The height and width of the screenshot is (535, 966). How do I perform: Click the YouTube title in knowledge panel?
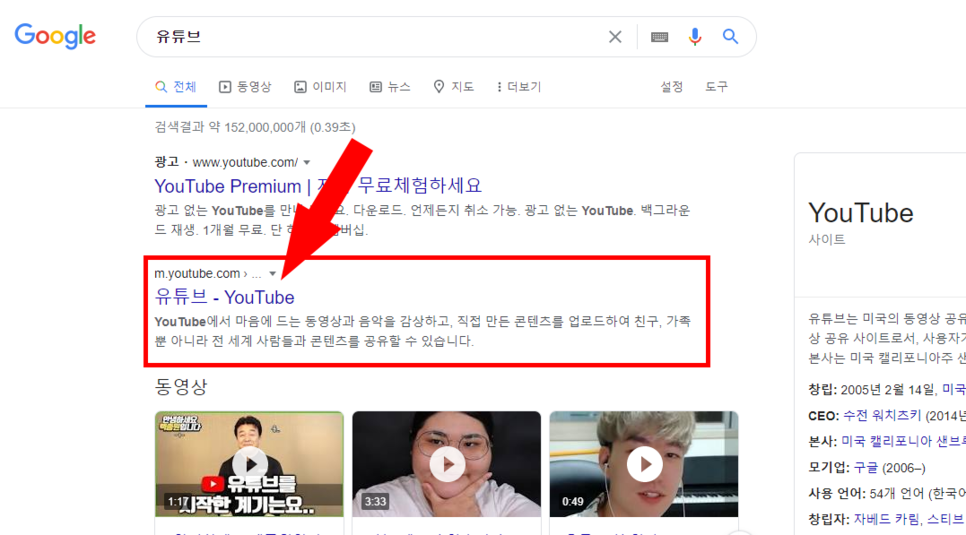click(861, 213)
